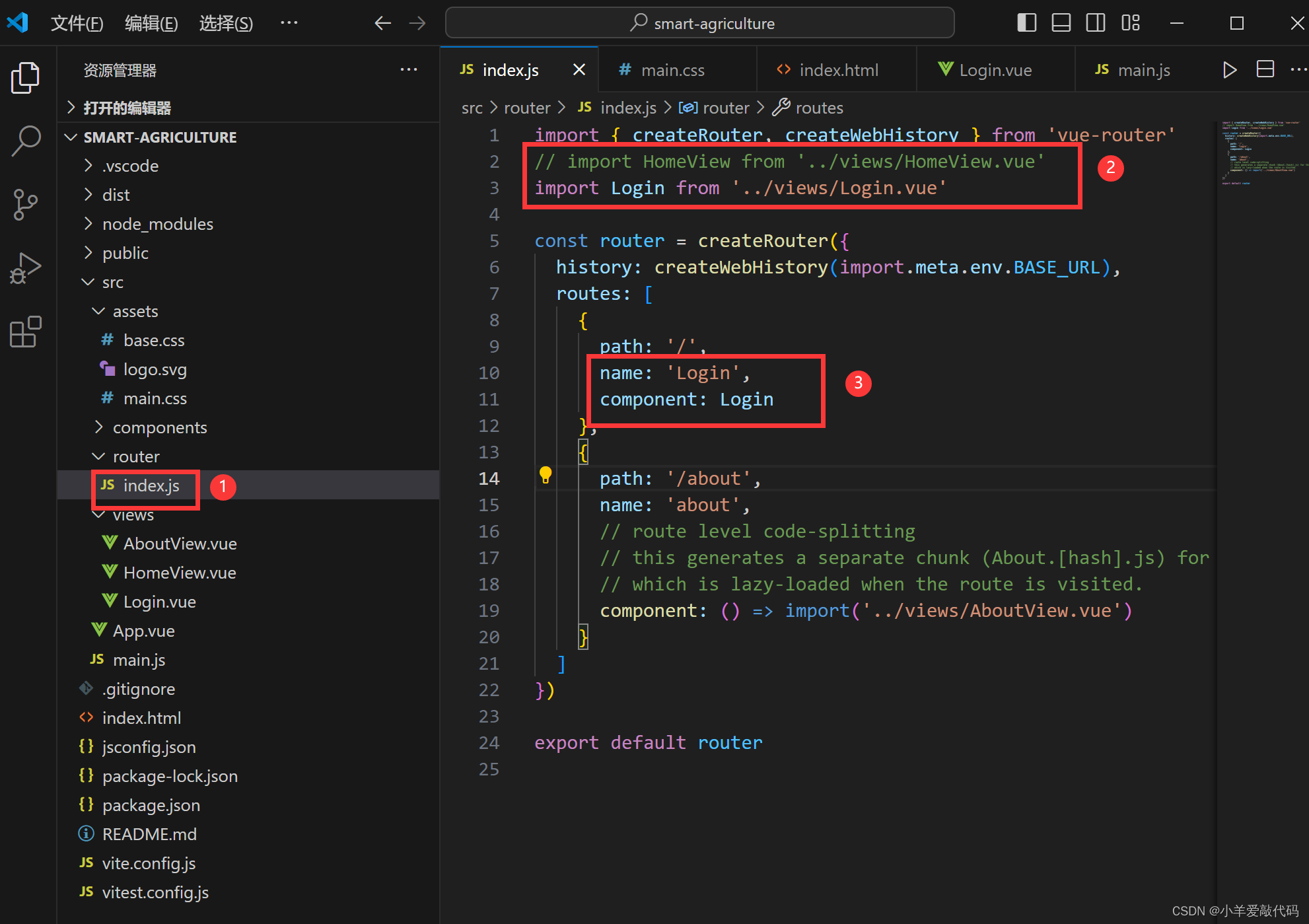Open vitest.config.js file
The image size is (1309, 924).
tap(248, 892)
